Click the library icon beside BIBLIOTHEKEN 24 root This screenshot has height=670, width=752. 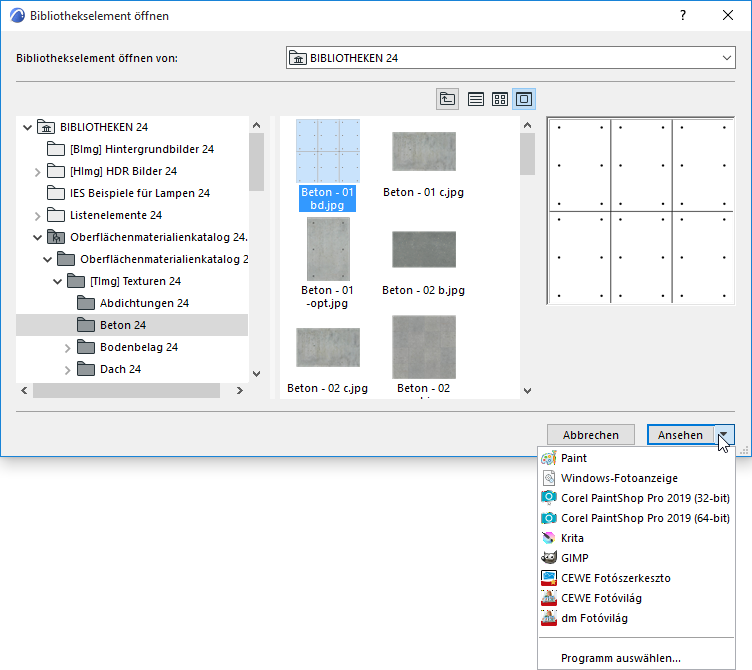click(46, 127)
